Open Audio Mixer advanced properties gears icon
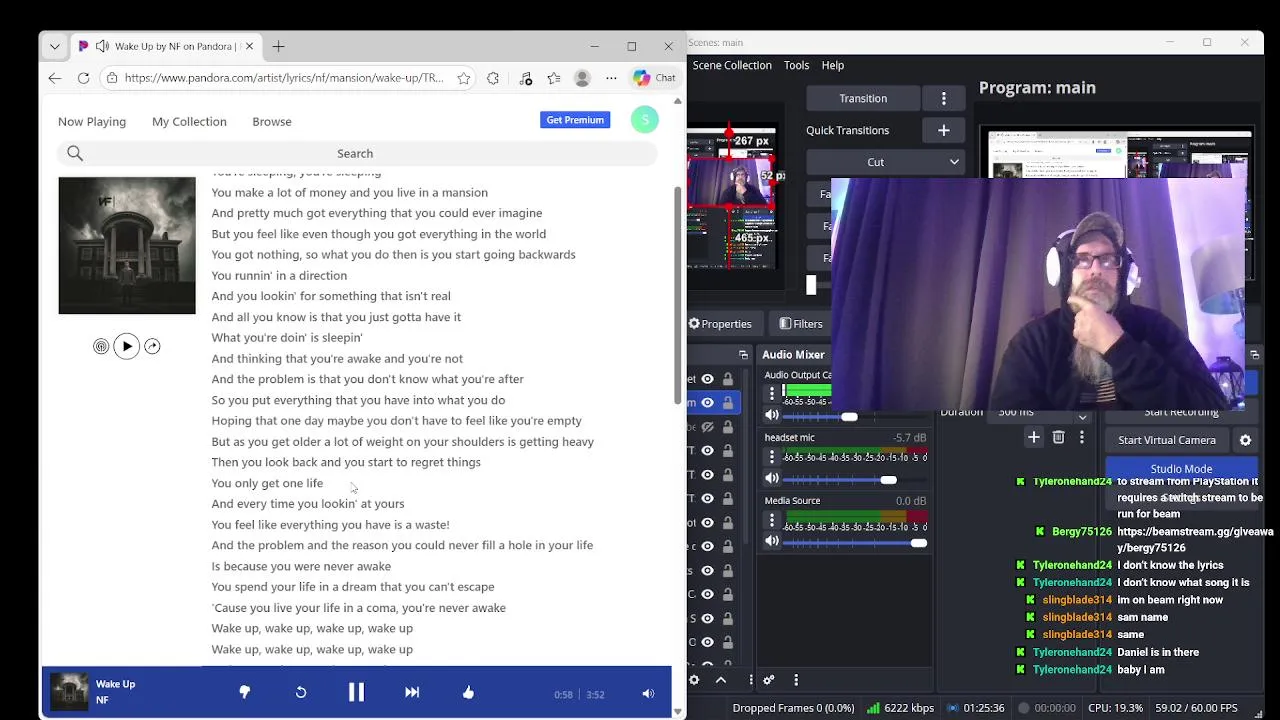Viewport: 1280px width, 720px height. [x=769, y=680]
